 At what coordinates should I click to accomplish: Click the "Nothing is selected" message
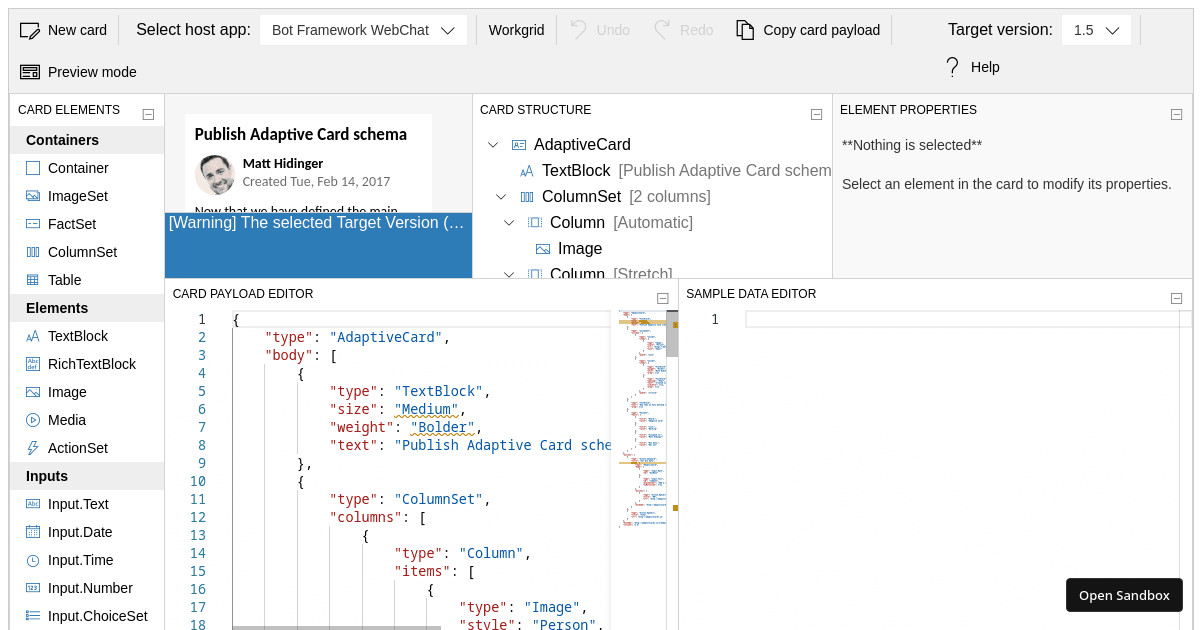coord(912,145)
